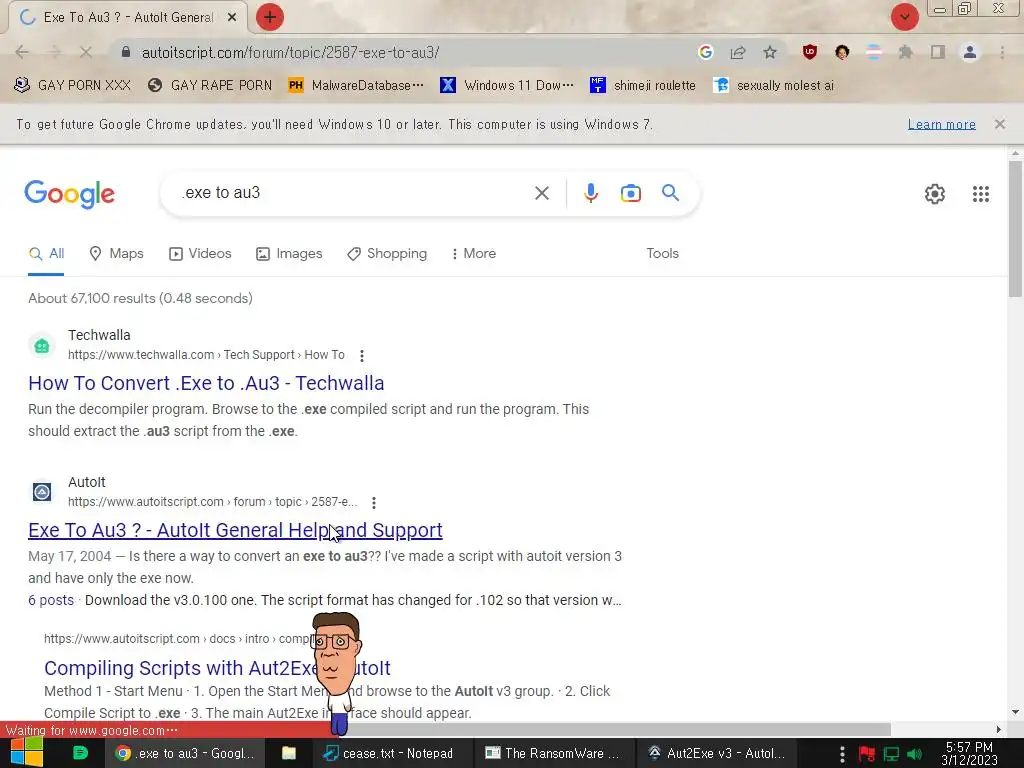This screenshot has width=1024, height=768.
Task: Go back with the browser back arrow
Action: click(22, 52)
